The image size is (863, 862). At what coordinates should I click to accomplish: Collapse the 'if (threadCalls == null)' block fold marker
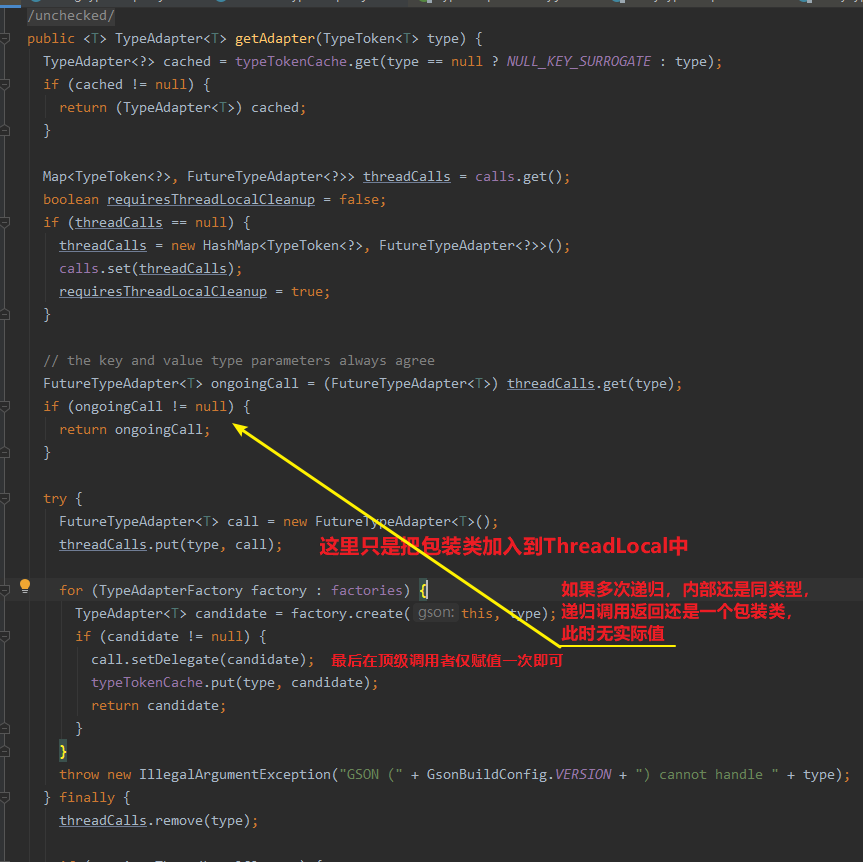pos(5,223)
